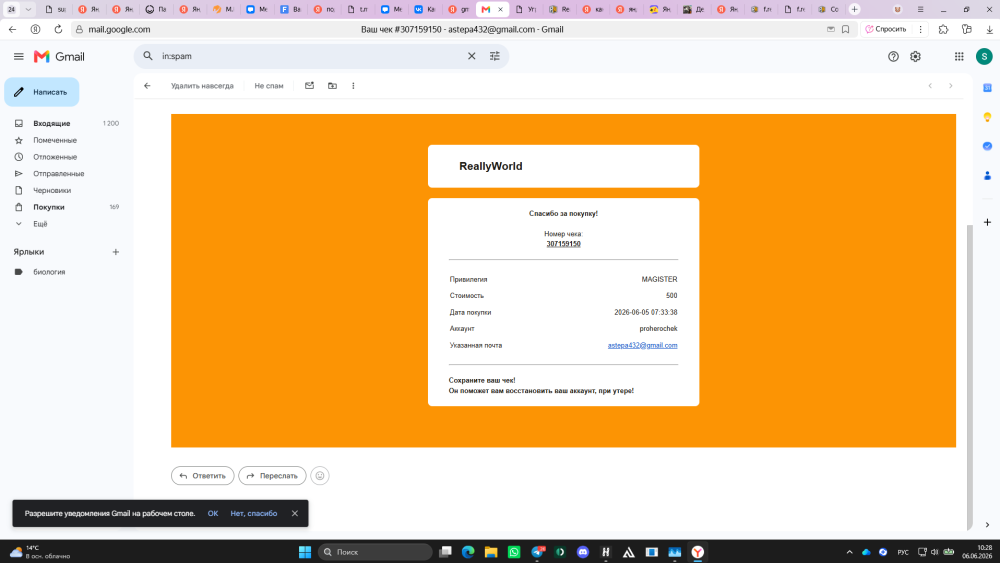Click the mail.google.com address bar

pos(119,29)
